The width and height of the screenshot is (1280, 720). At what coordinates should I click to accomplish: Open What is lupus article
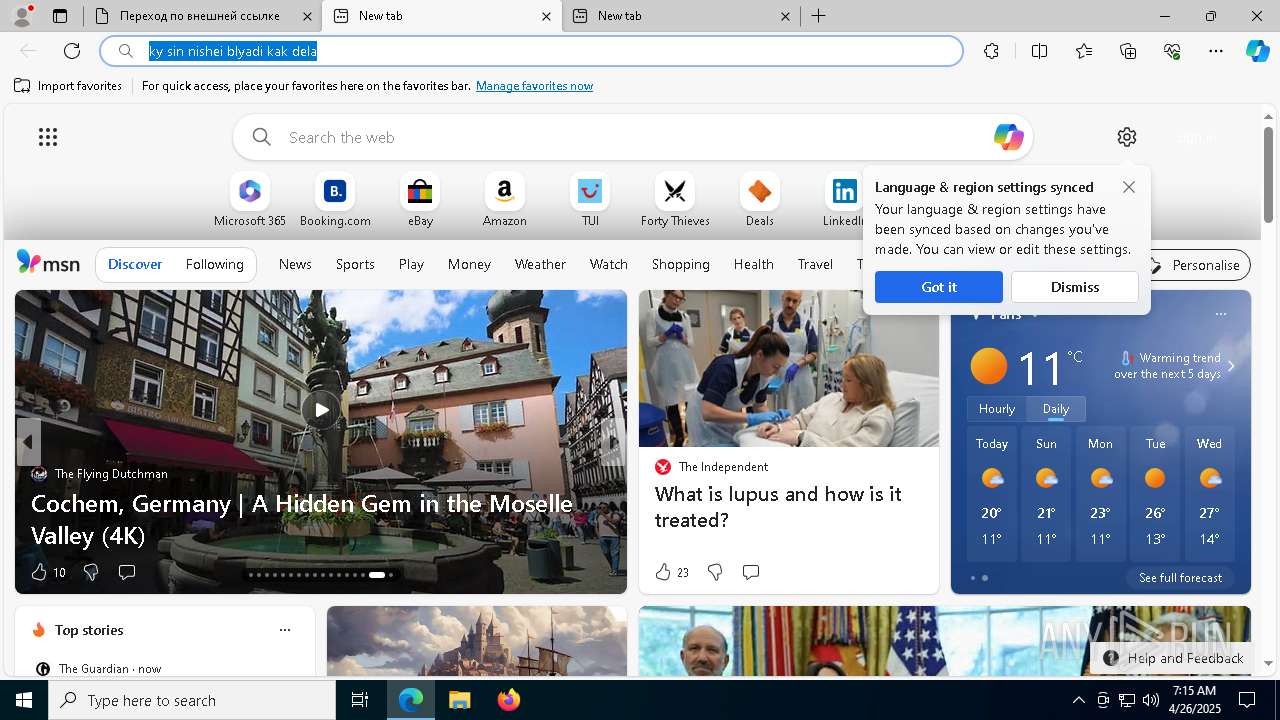(x=778, y=507)
